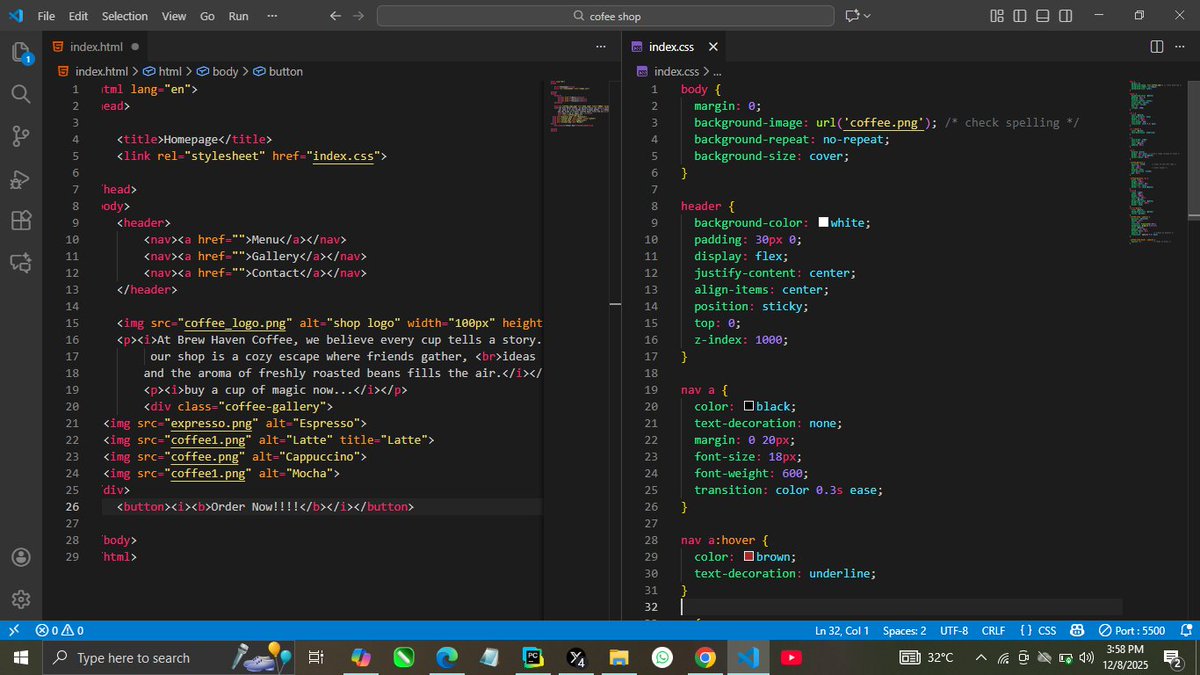Toggle the primary sidebar visibility
The image size is (1200, 675).
1019,15
